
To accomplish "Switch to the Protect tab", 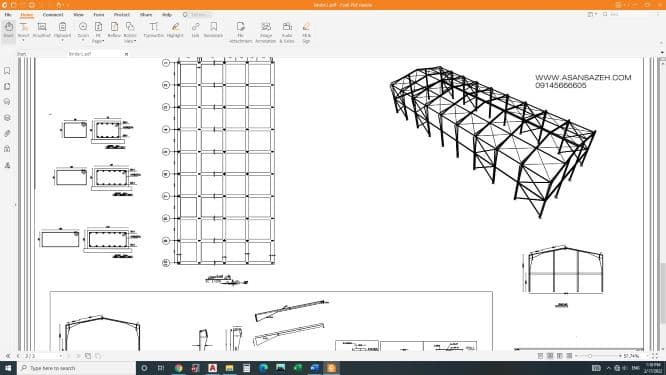I will click(121, 14).
